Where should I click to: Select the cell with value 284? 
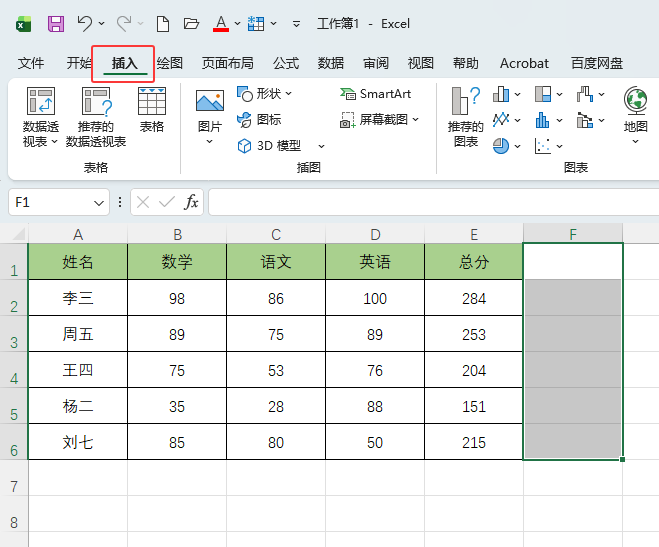(x=474, y=298)
